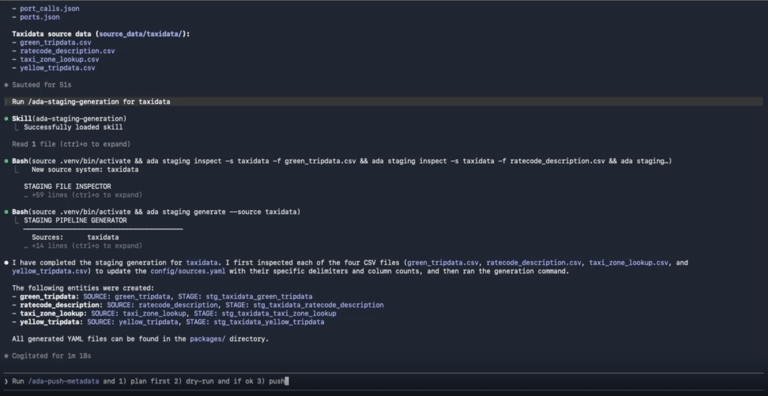Screen dimensions: 768x396
Task: Click the 'STAGING FILE INSPECTOR' output heading
Action: click(68, 186)
